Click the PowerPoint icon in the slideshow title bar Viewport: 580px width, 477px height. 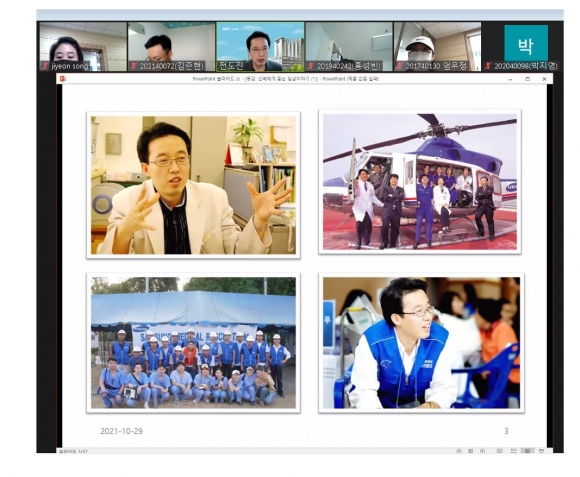tap(63, 78)
